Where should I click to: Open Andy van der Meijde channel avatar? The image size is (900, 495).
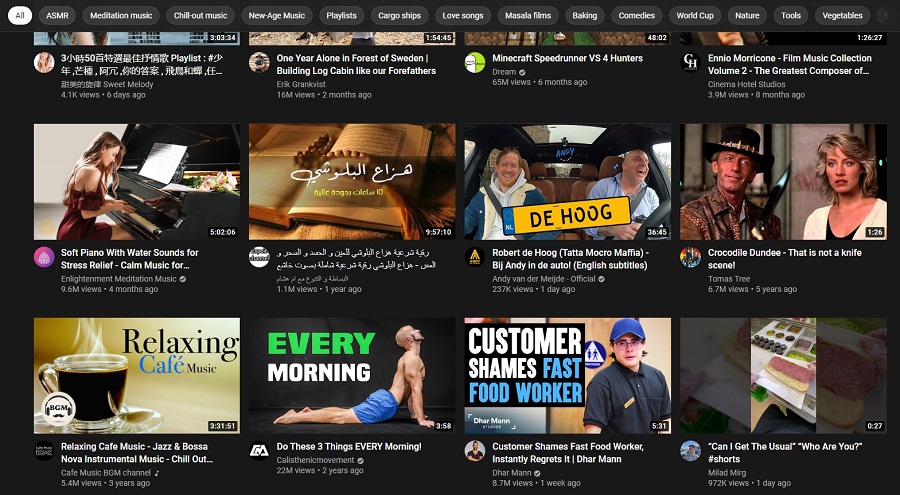pos(475,257)
